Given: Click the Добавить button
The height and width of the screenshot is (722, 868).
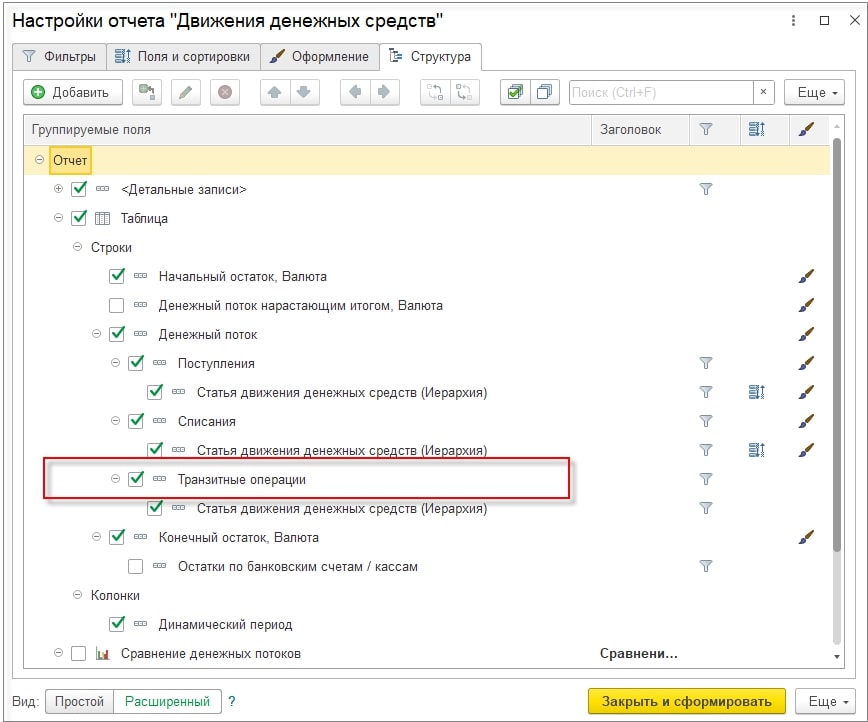Looking at the screenshot, I should point(73,92).
